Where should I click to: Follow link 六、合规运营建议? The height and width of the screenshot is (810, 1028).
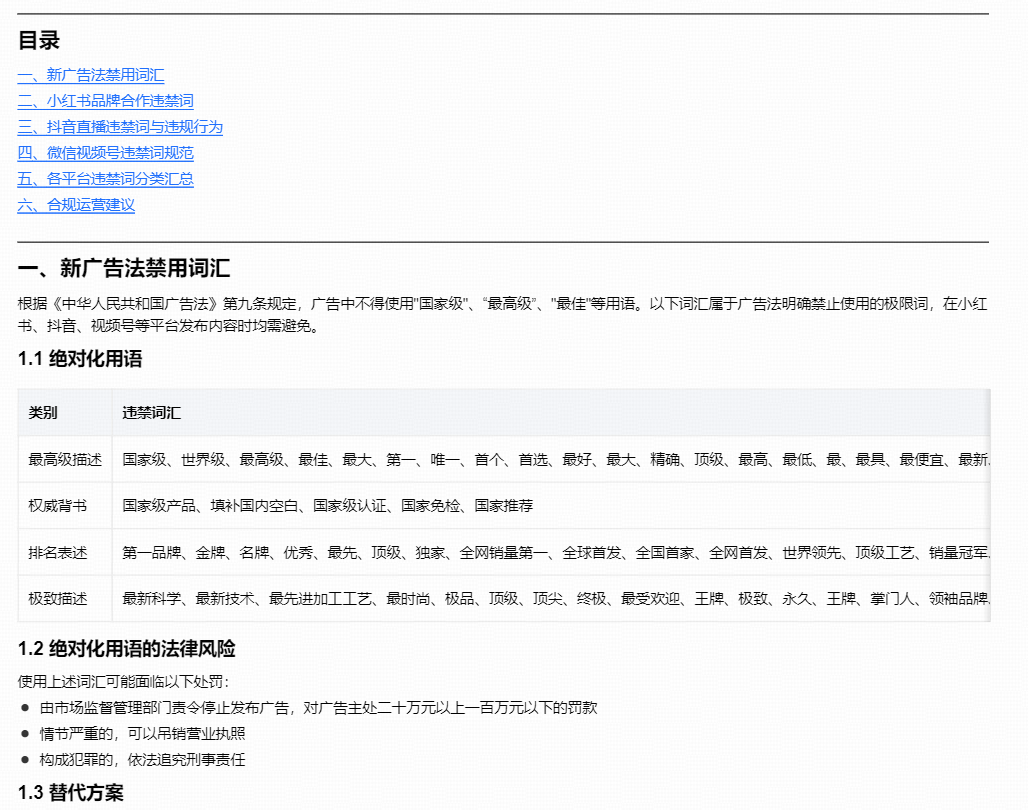pos(76,205)
